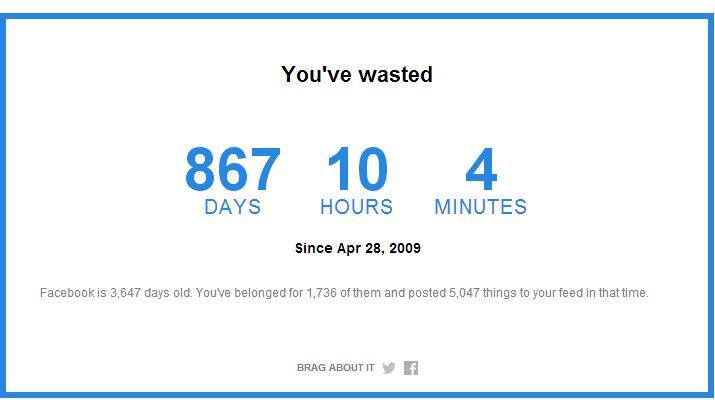715x400 pixels.
Task: Click the "Since Apr 28, 2009" date text
Action: coord(357,248)
